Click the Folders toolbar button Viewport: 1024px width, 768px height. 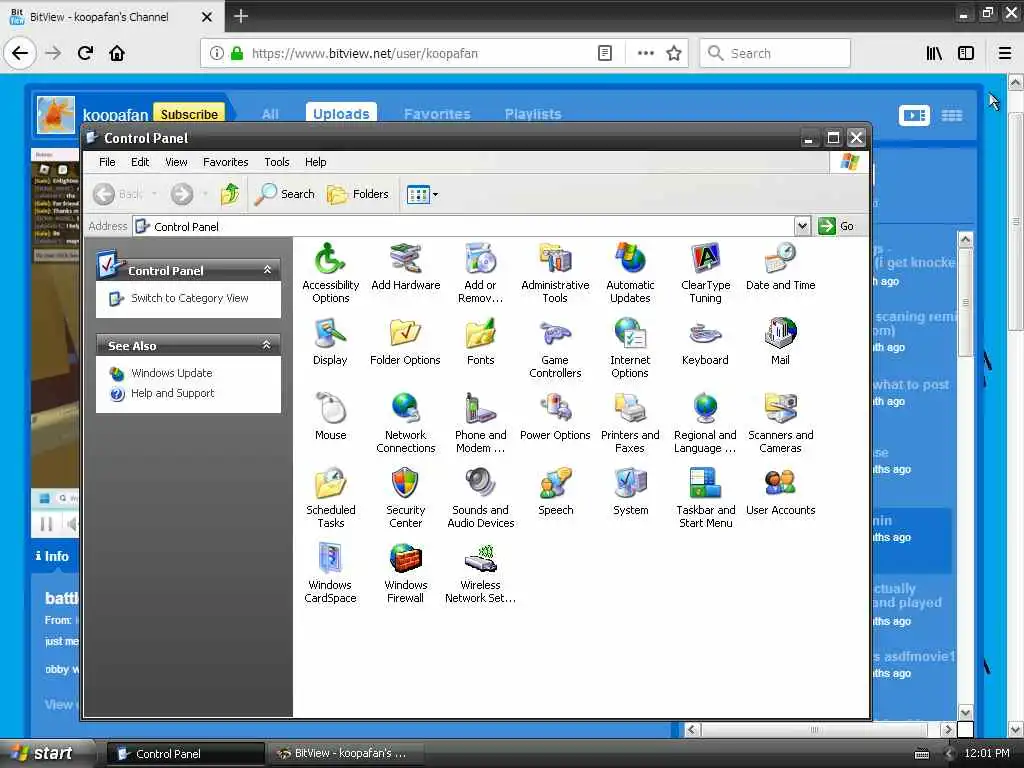click(x=358, y=194)
